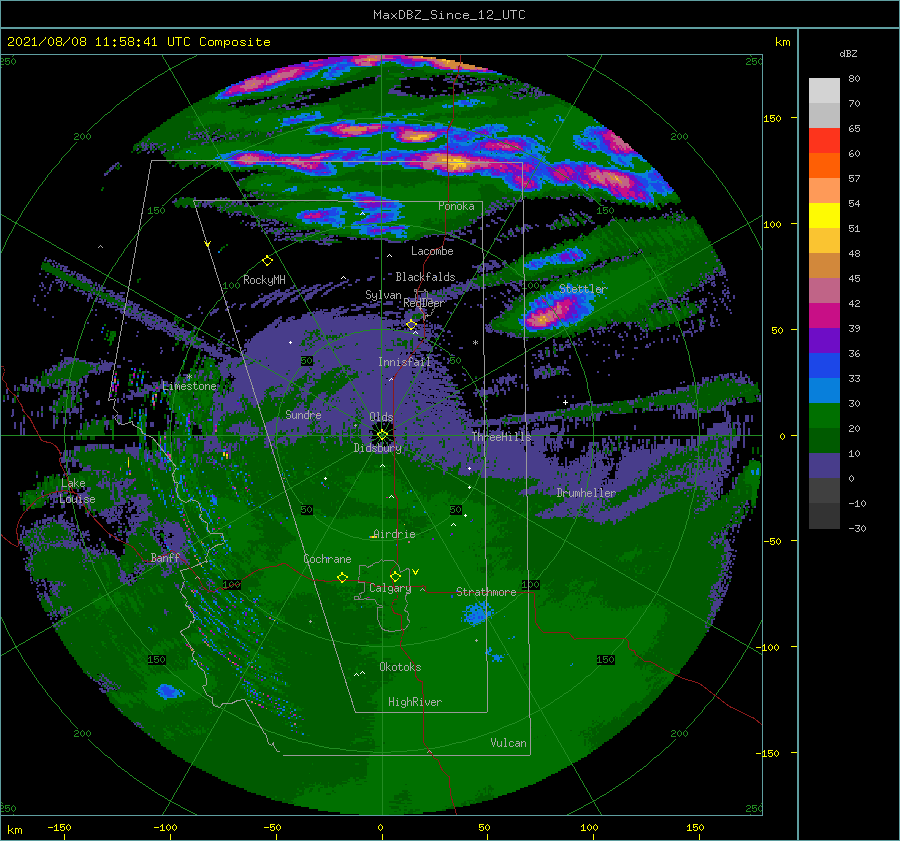This screenshot has height=841, width=900.
Task: Click the bright yellow swatch in the dBZ legend
Action: pos(824,216)
